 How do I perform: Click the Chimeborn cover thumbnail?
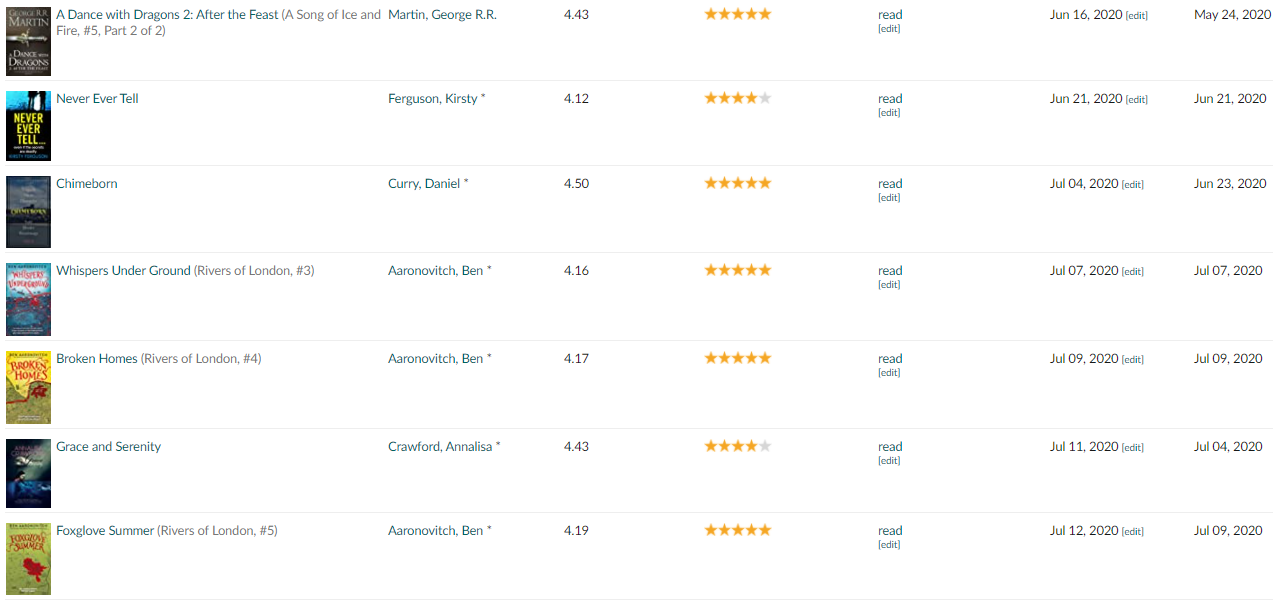tap(28, 212)
